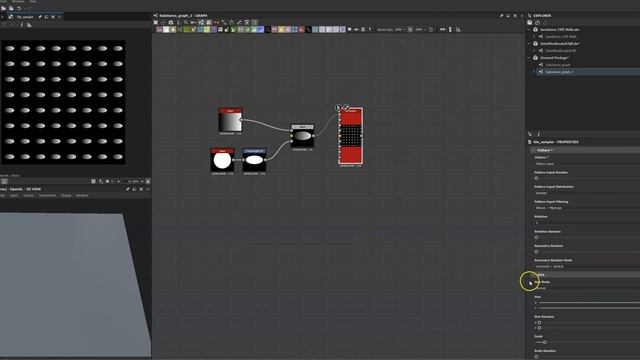This screenshot has width=640, height=360.
Task: Open the Pattern dropdown in Properties
Action: tap(587, 164)
